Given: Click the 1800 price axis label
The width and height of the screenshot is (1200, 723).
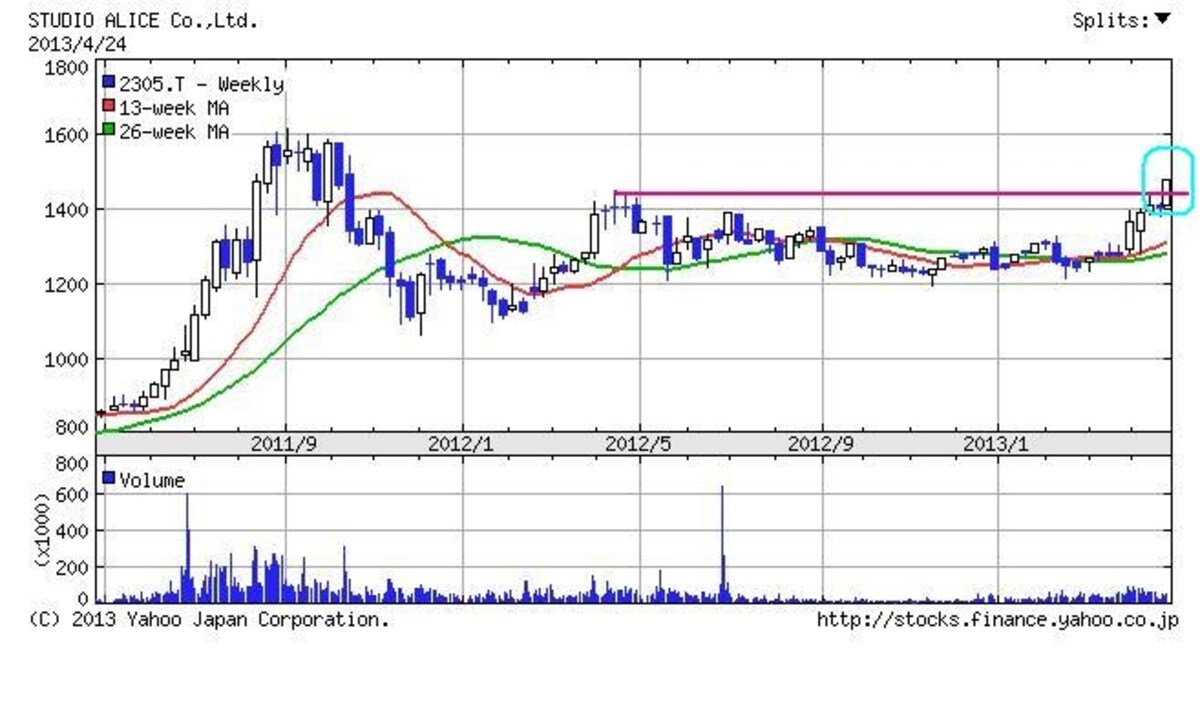Looking at the screenshot, I should pos(66,68).
